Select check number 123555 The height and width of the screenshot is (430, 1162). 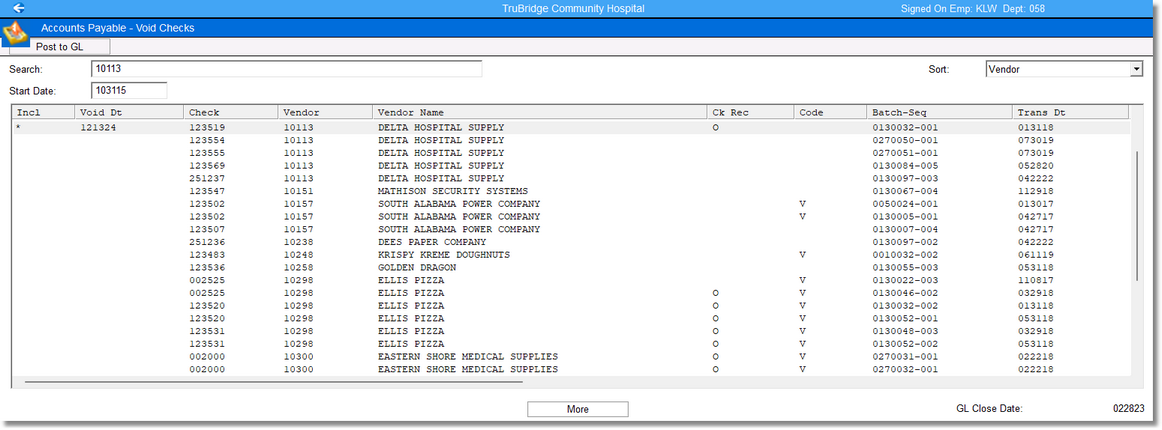tap(205, 153)
